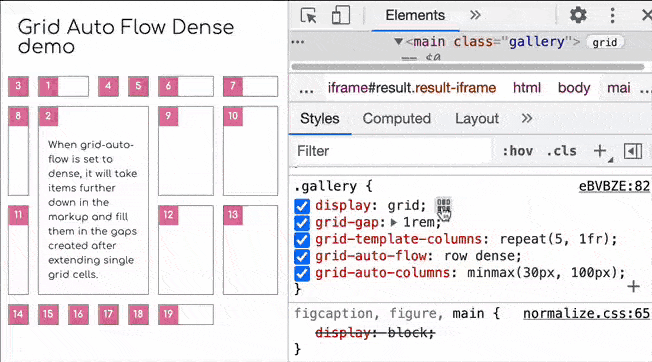Activate the inspect element picker icon

(309, 16)
